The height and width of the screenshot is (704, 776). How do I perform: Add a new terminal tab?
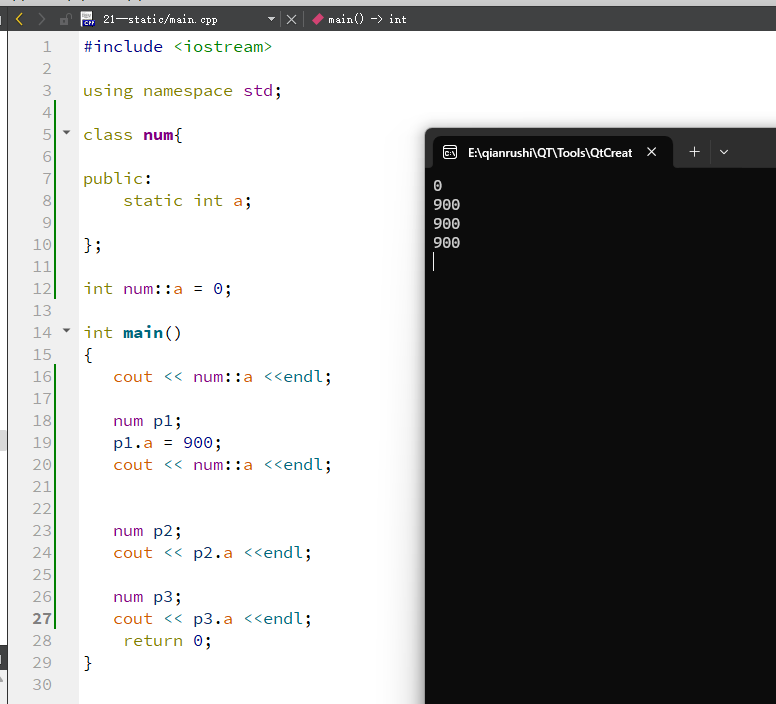pos(694,152)
